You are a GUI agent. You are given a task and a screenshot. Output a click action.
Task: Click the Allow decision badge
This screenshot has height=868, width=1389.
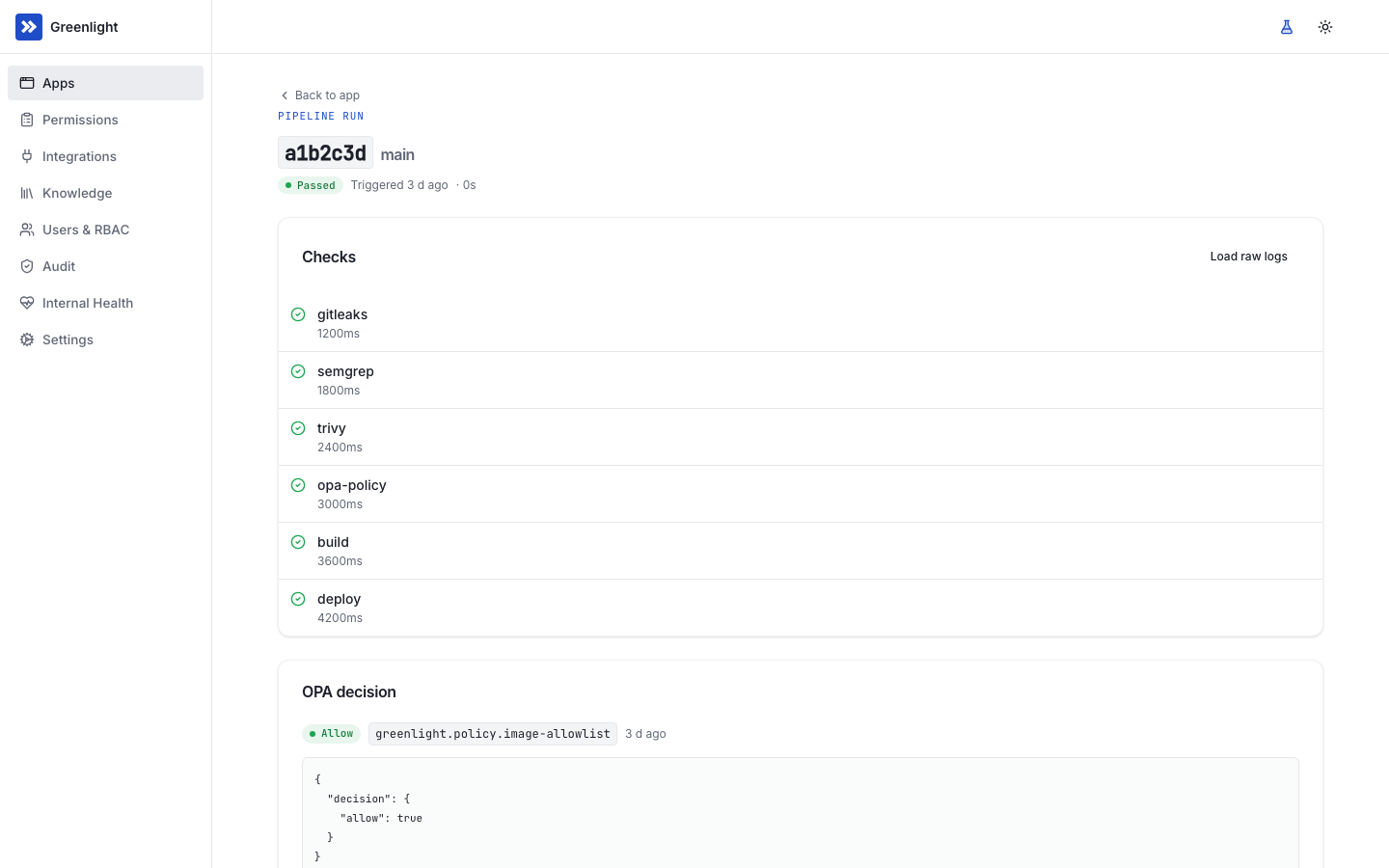pos(331,734)
